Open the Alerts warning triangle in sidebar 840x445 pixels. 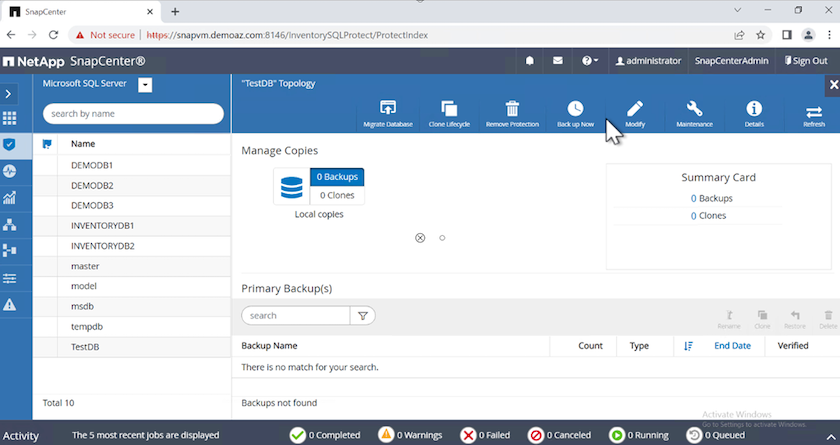10,305
